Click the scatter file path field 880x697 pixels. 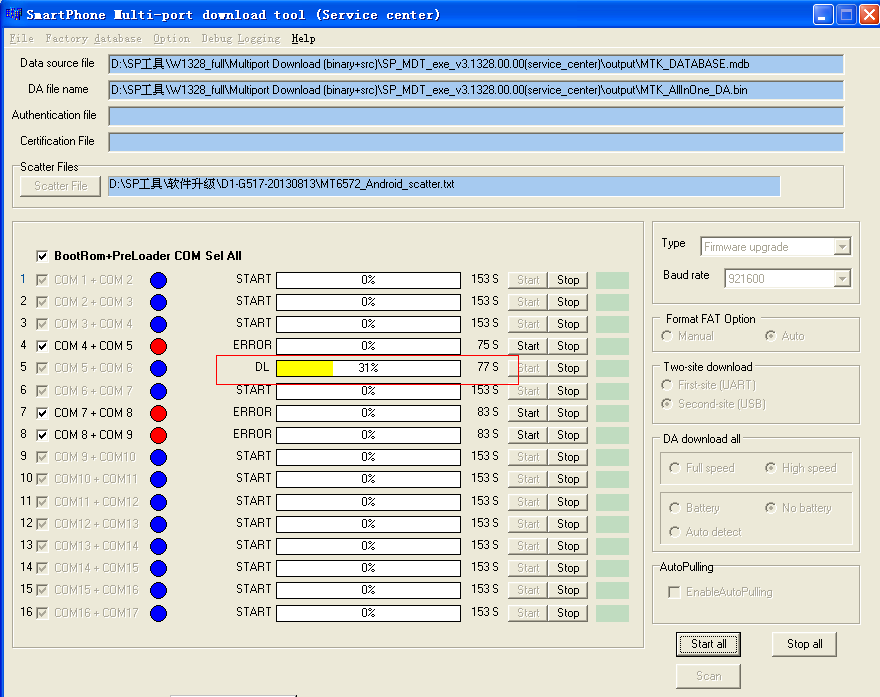(444, 186)
